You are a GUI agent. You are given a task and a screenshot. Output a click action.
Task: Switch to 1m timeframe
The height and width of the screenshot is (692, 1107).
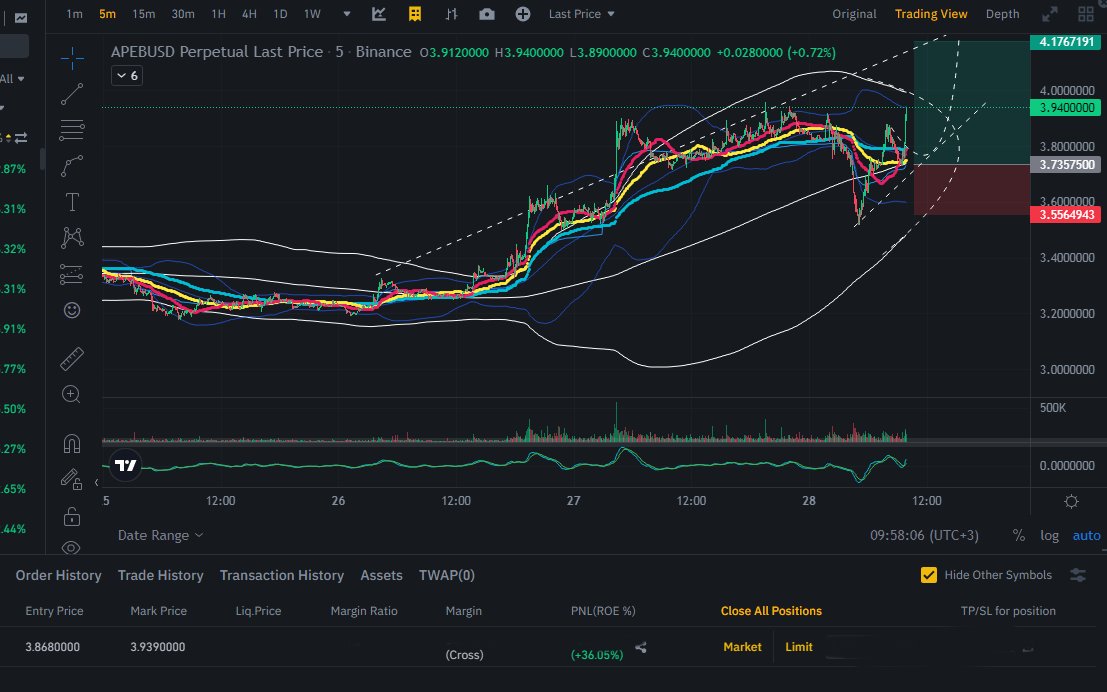point(74,14)
